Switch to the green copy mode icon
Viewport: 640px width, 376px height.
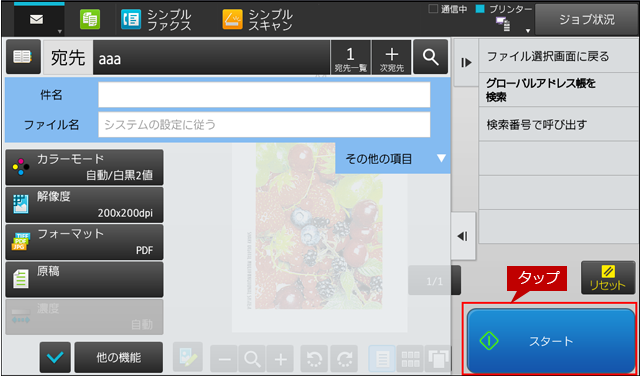[x=90, y=20]
